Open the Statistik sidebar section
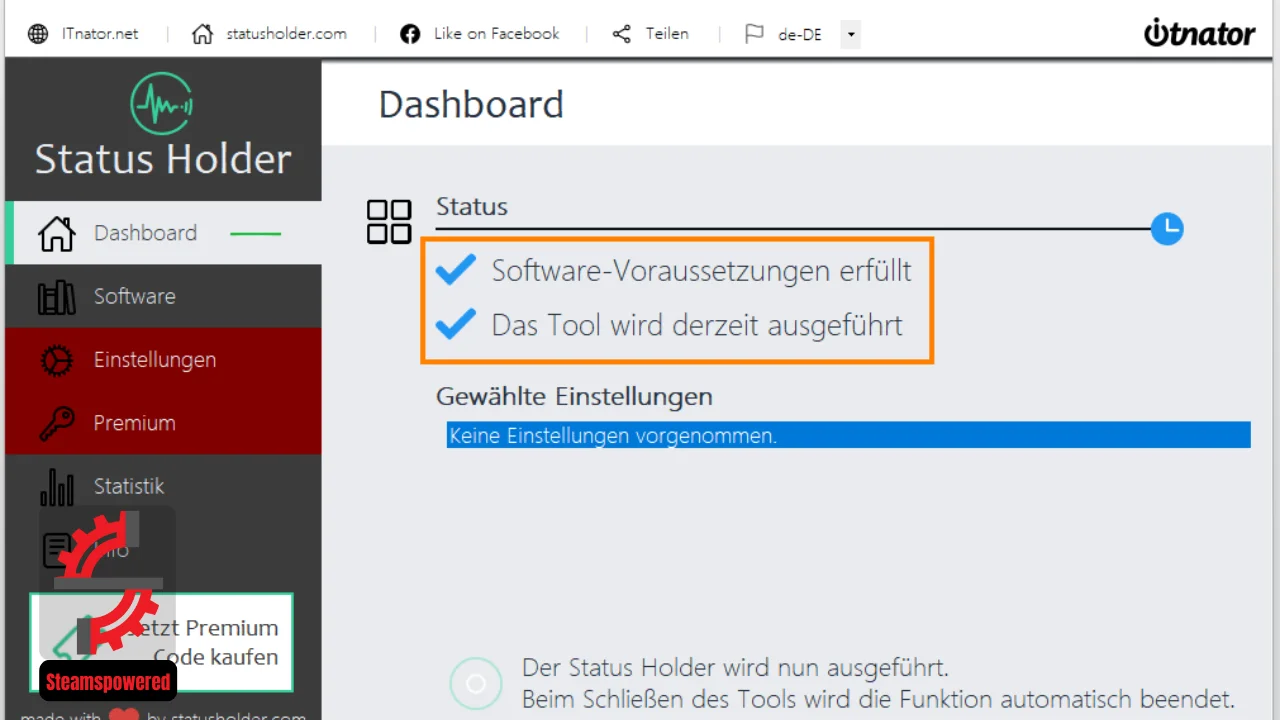This screenshot has height=720, width=1280. tap(163, 486)
